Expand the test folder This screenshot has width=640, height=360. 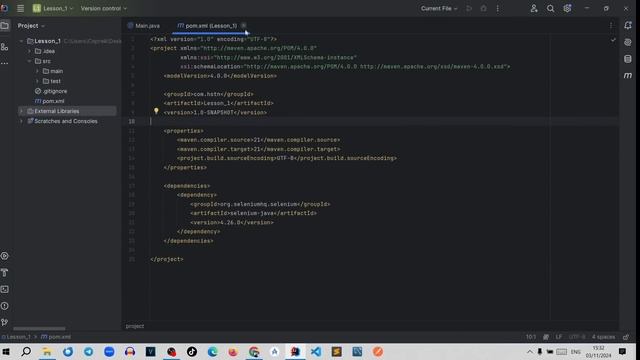pyautogui.click(x=38, y=81)
